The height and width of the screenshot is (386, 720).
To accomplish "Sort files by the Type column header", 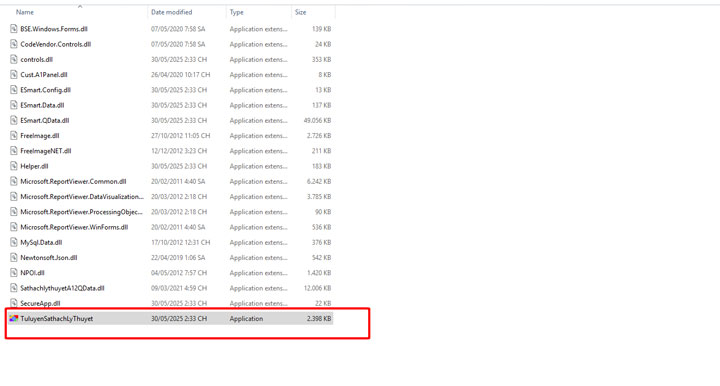I will pos(236,12).
